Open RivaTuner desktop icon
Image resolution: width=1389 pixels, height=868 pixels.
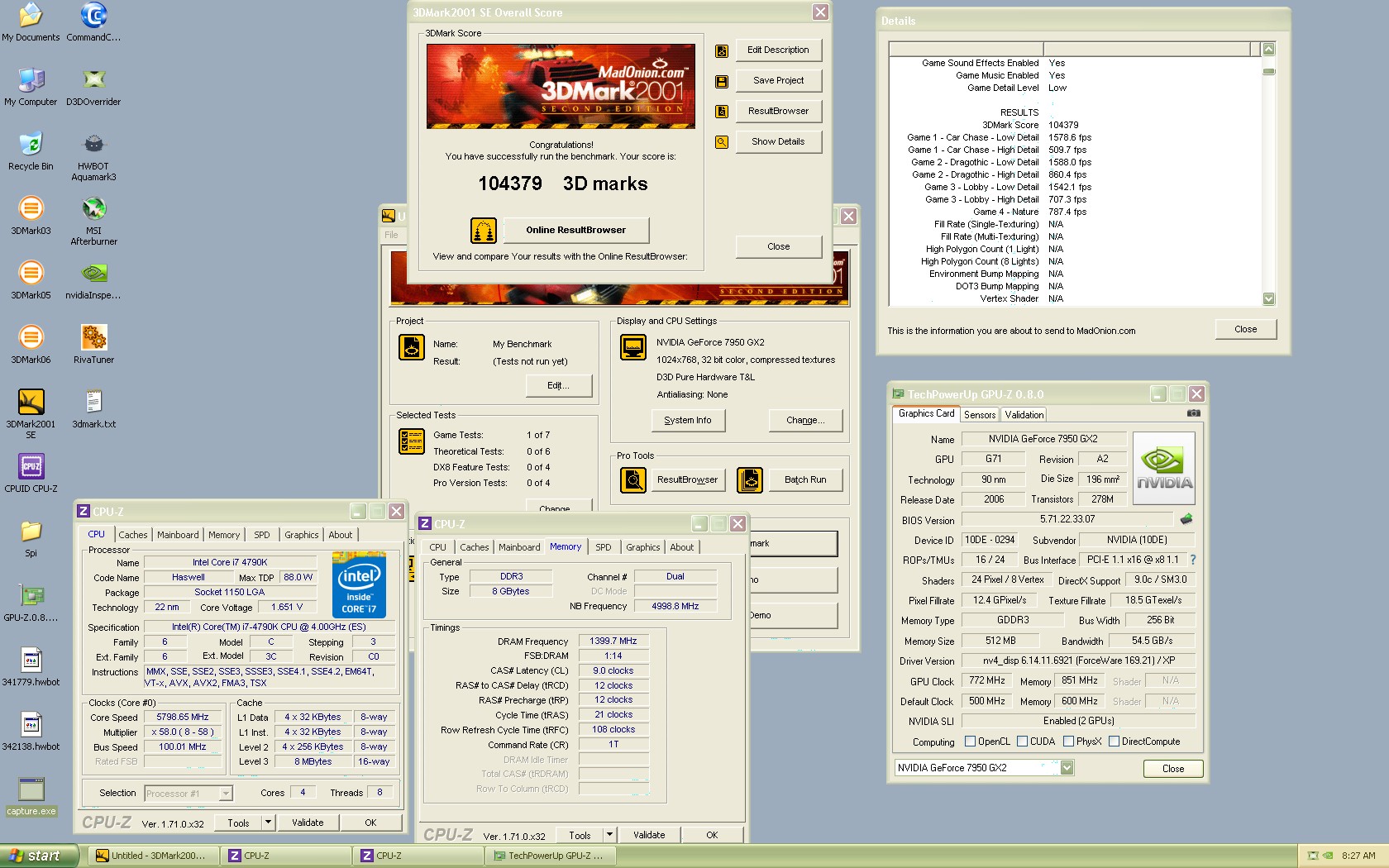pyautogui.click(x=93, y=345)
